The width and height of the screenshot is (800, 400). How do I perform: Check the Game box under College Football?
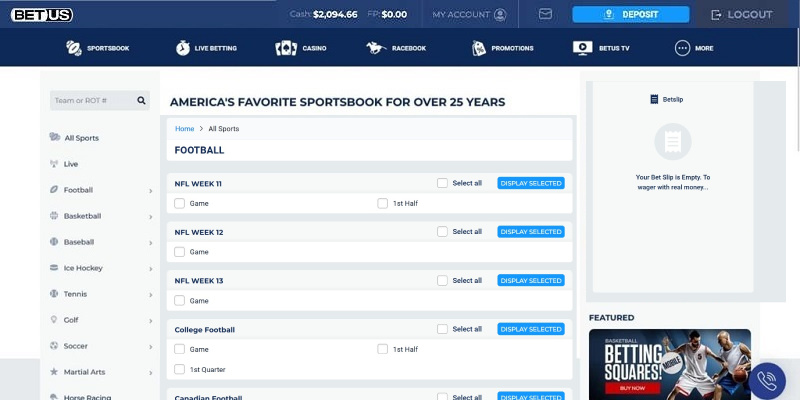179,349
